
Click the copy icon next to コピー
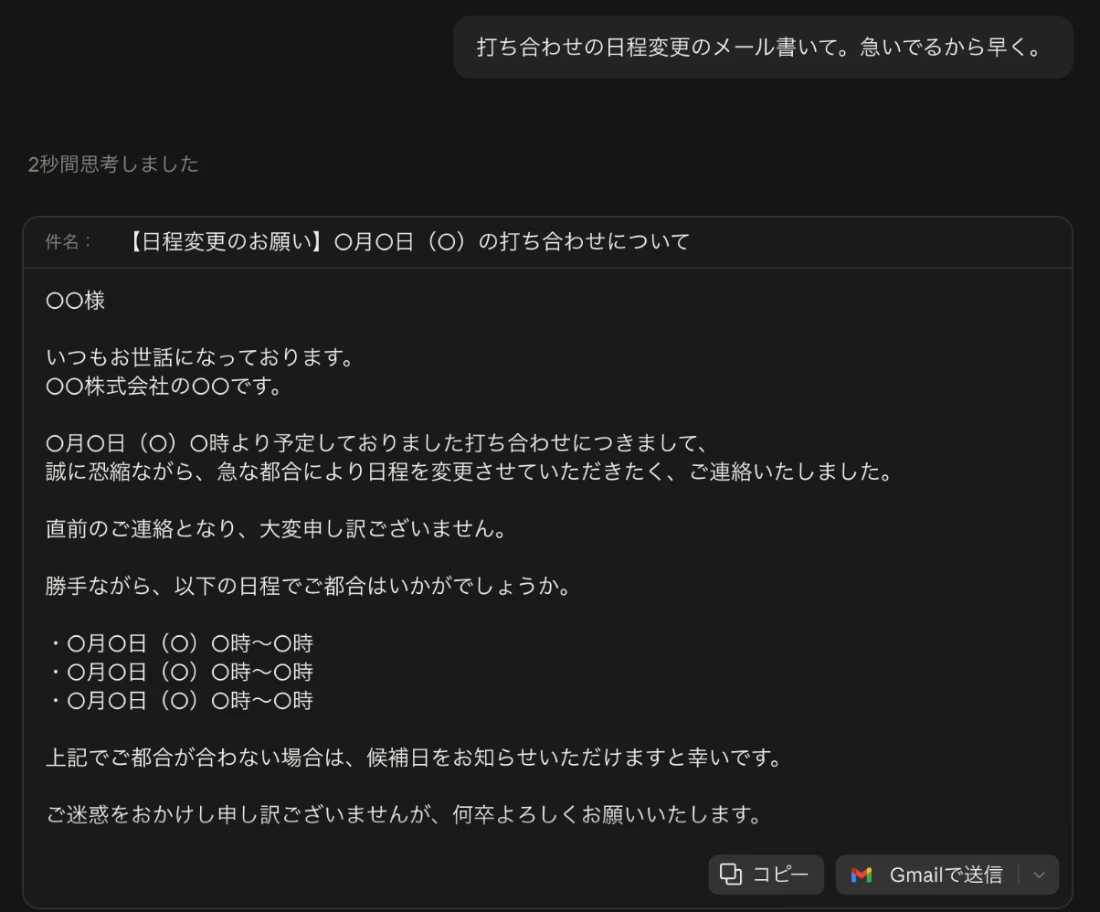click(731, 874)
